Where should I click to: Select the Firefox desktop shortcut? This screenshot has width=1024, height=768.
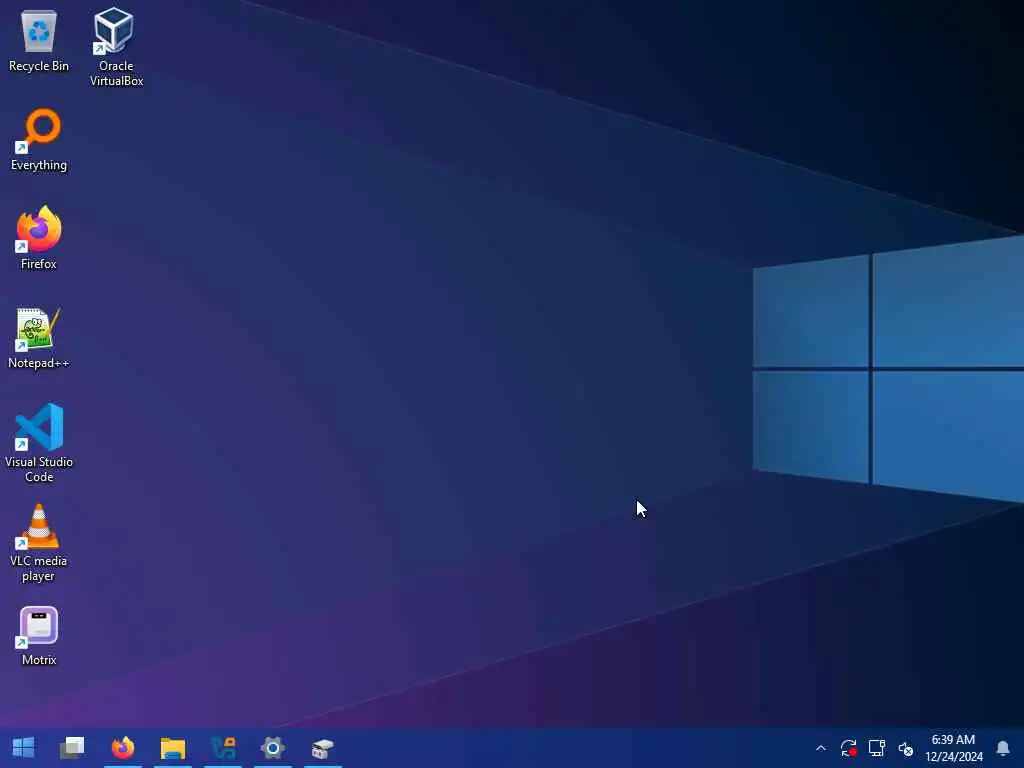tap(39, 238)
